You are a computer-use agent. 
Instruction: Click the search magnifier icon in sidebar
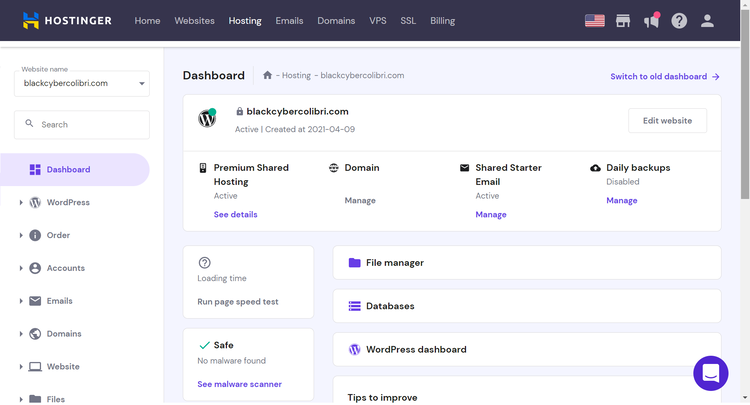pos(29,123)
